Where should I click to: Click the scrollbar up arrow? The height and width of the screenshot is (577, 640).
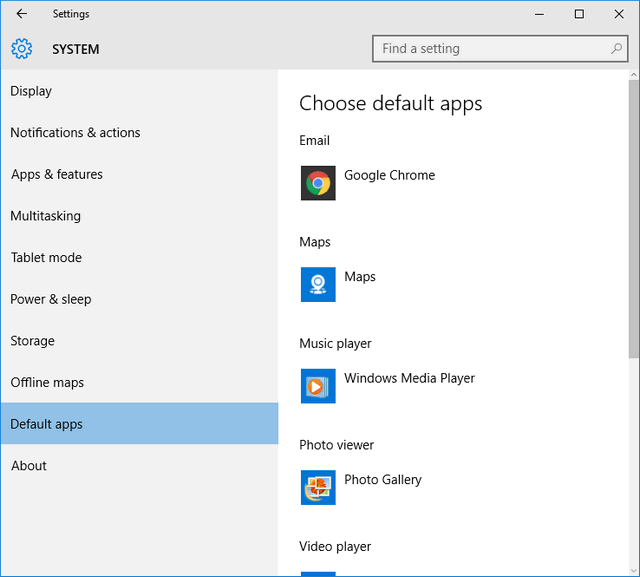coord(634,75)
